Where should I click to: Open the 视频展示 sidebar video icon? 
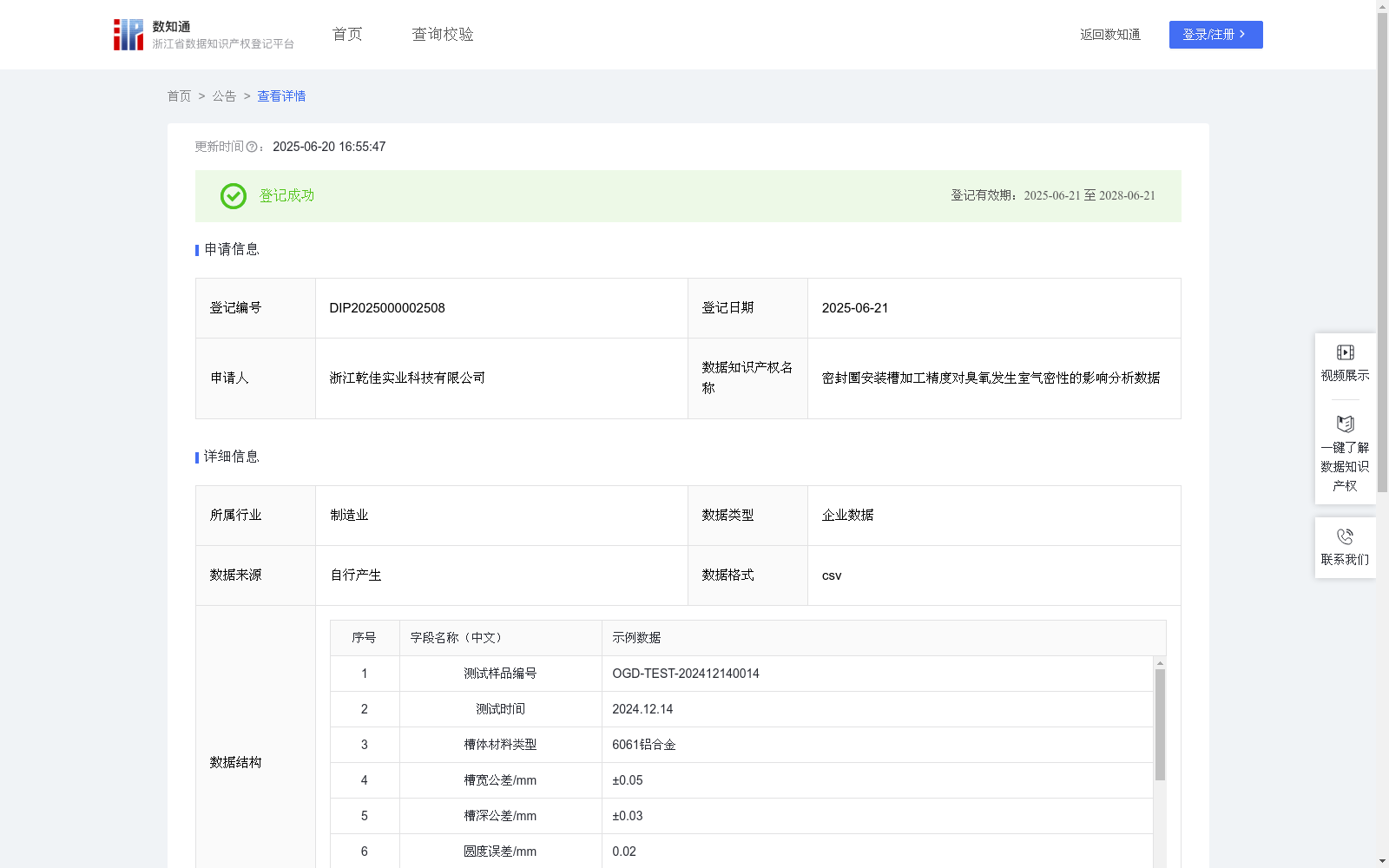1345,352
